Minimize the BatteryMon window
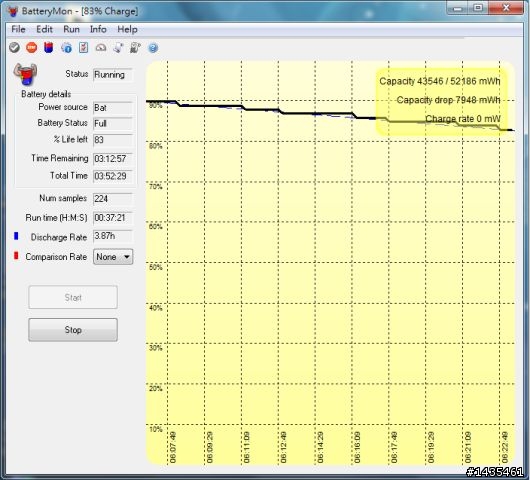The image size is (530, 480). tap(457, 8)
